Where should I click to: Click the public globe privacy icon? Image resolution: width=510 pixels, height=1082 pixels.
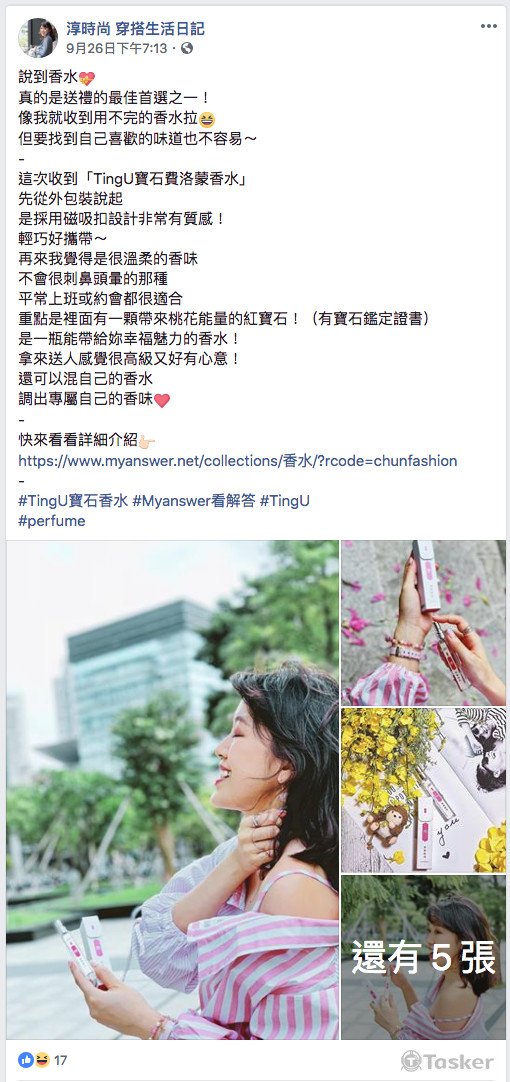coord(187,48)
